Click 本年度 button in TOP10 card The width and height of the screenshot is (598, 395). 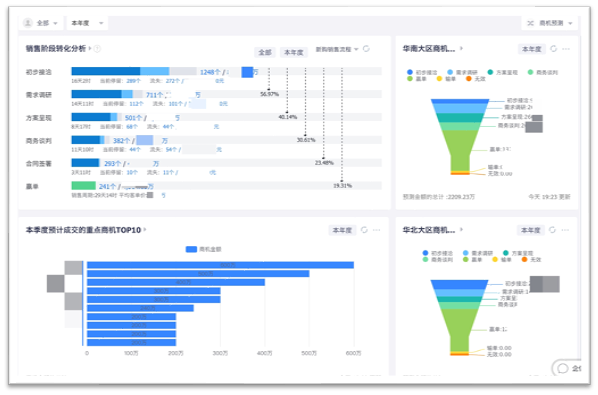342,230
